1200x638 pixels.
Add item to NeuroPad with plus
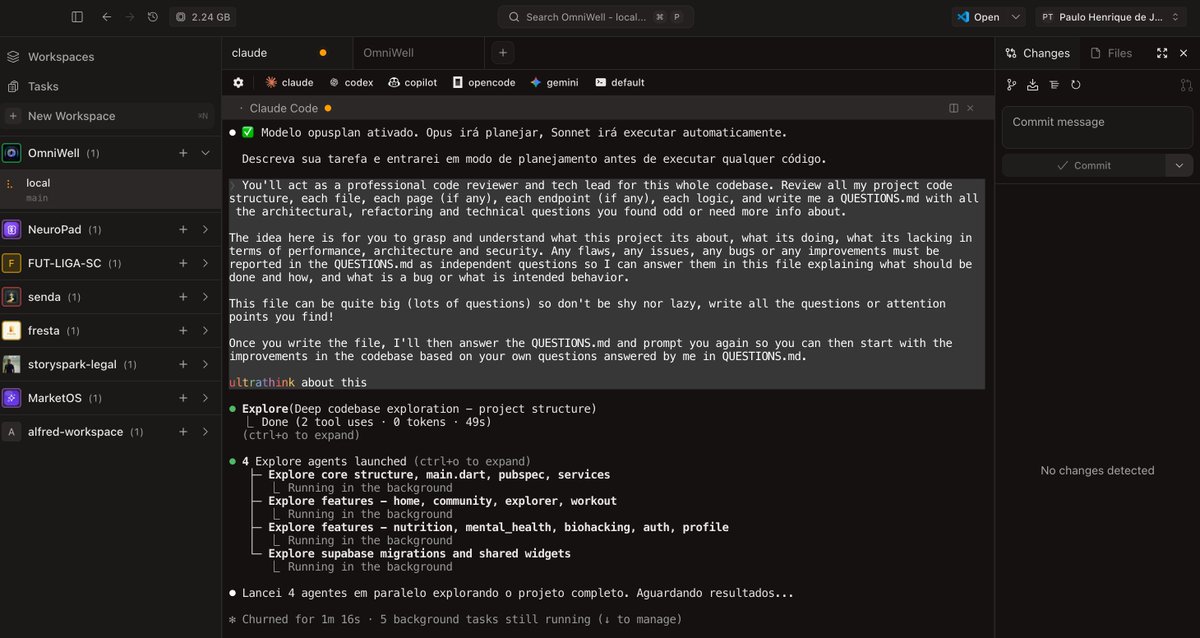183,230
